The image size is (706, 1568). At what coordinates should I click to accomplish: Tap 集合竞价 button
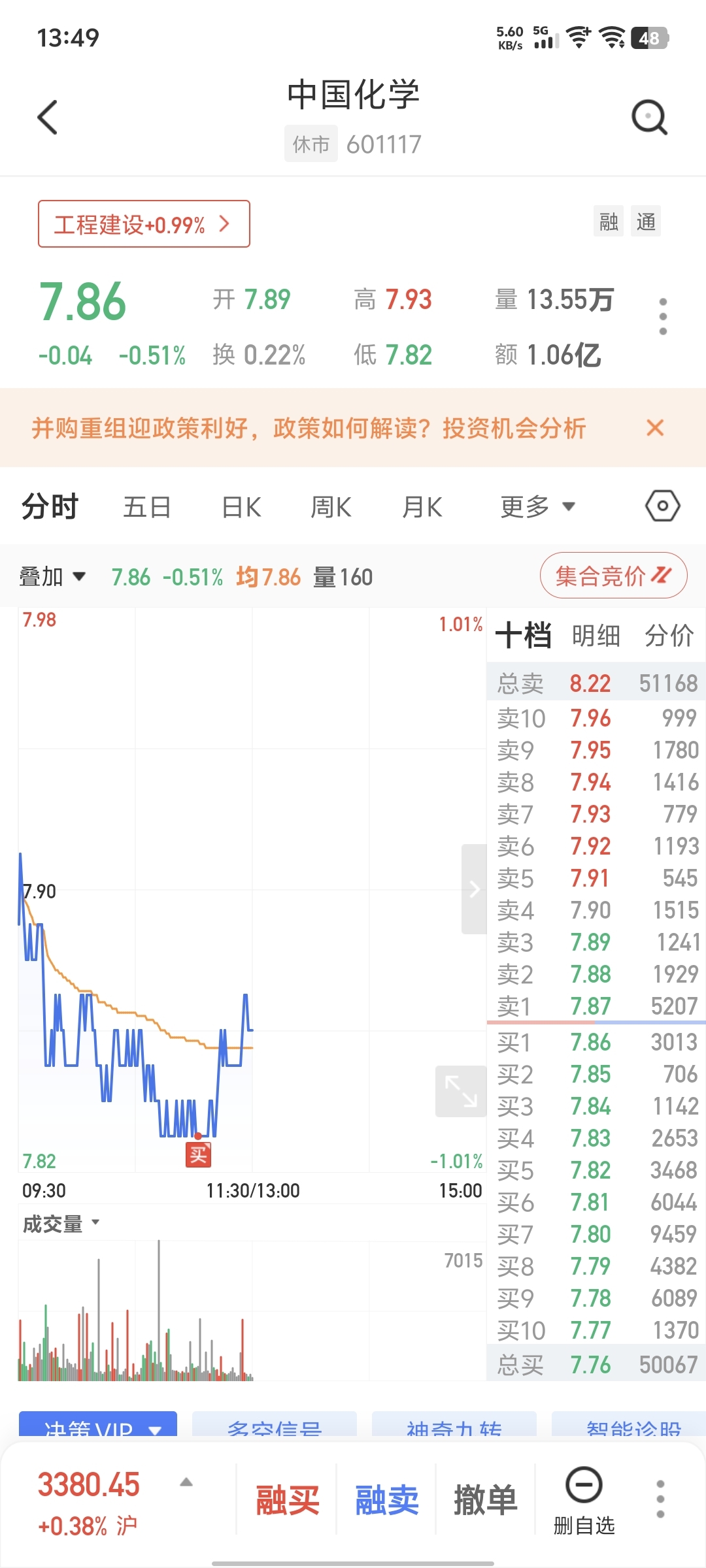click(x=613, y=576)
